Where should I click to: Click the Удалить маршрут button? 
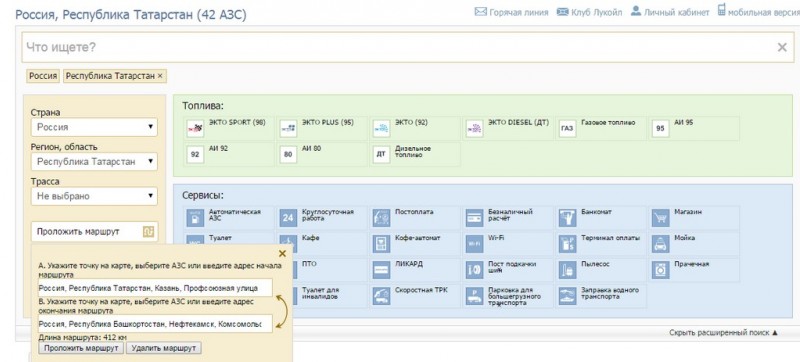(164, 348)
